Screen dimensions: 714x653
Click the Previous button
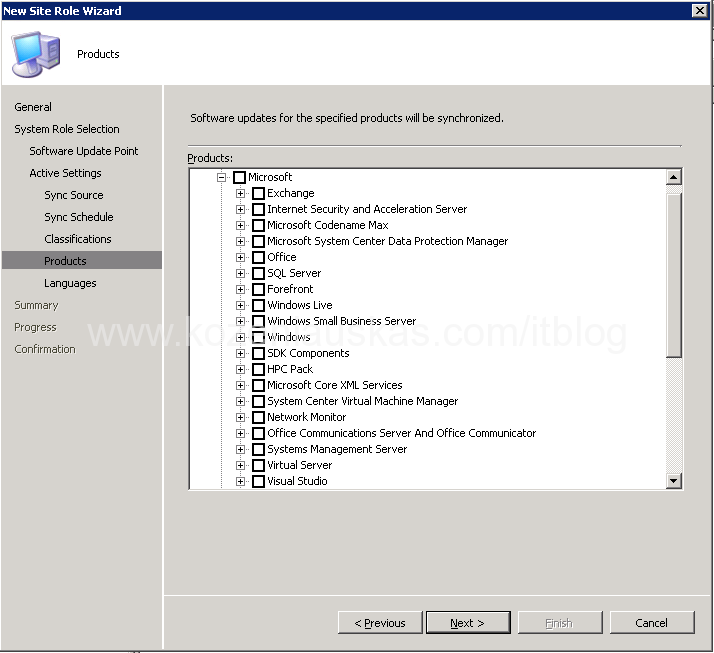pyautogui.click(x=380, y=622)
